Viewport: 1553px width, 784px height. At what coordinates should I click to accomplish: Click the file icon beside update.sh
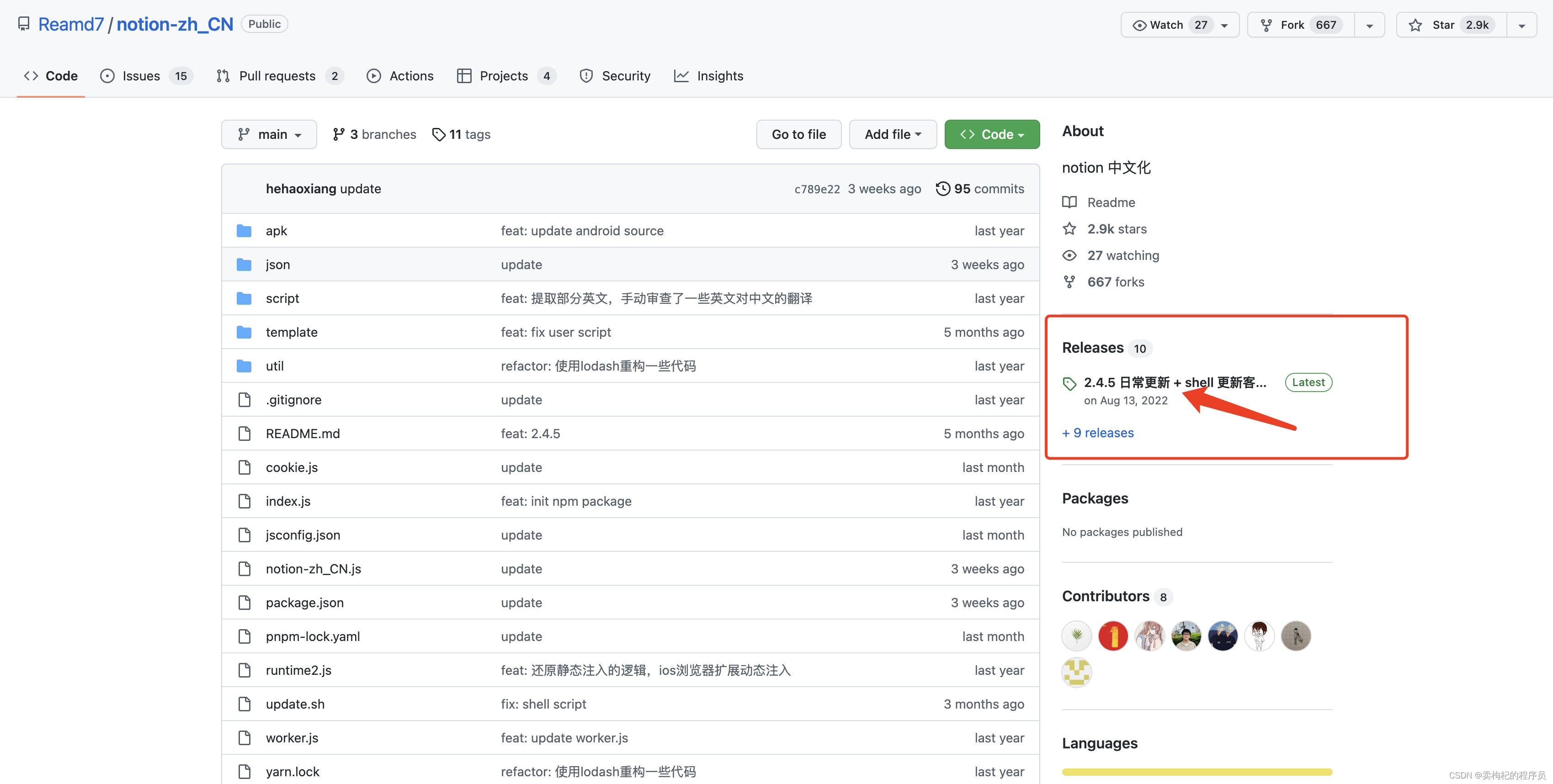click(244, 704)
